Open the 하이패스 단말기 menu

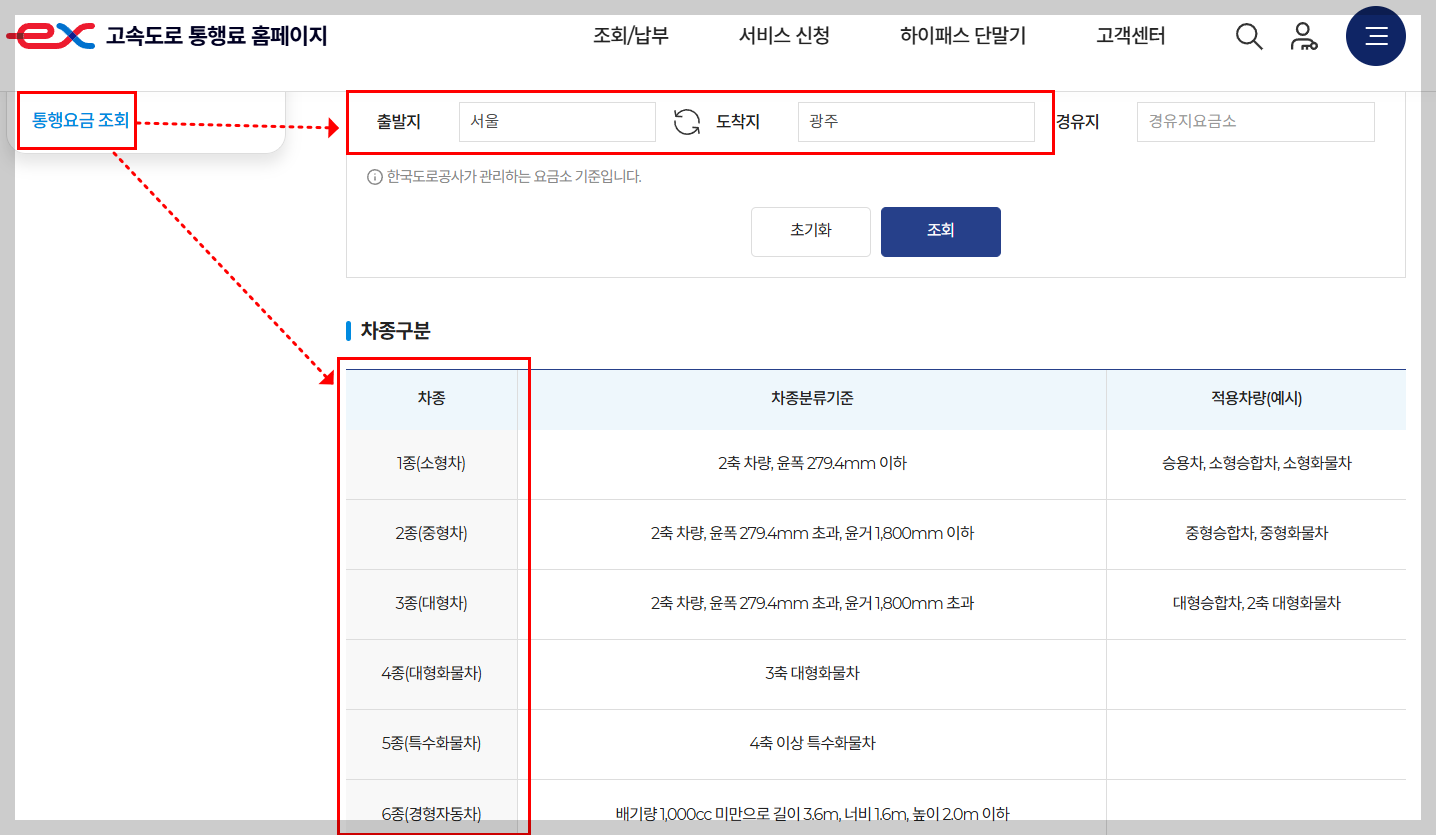(x=962, y=36)
